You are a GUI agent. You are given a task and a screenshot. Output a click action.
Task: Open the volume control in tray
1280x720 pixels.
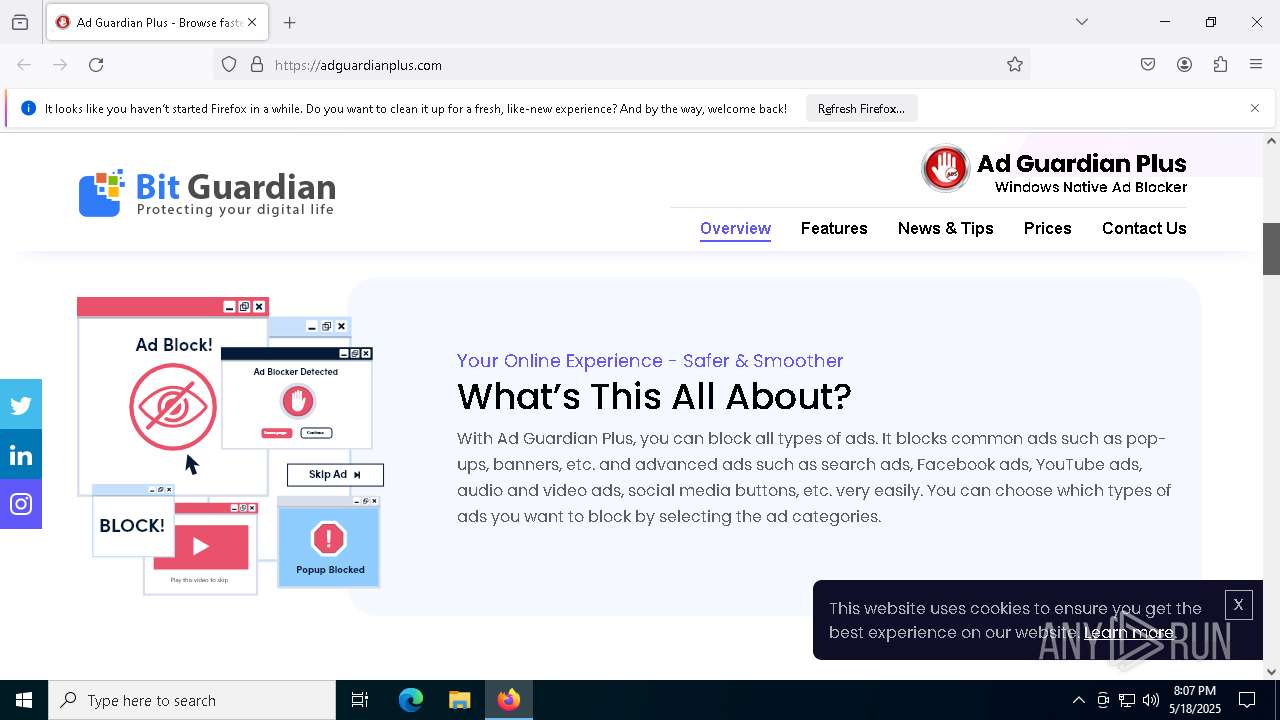coord(1151,700)
